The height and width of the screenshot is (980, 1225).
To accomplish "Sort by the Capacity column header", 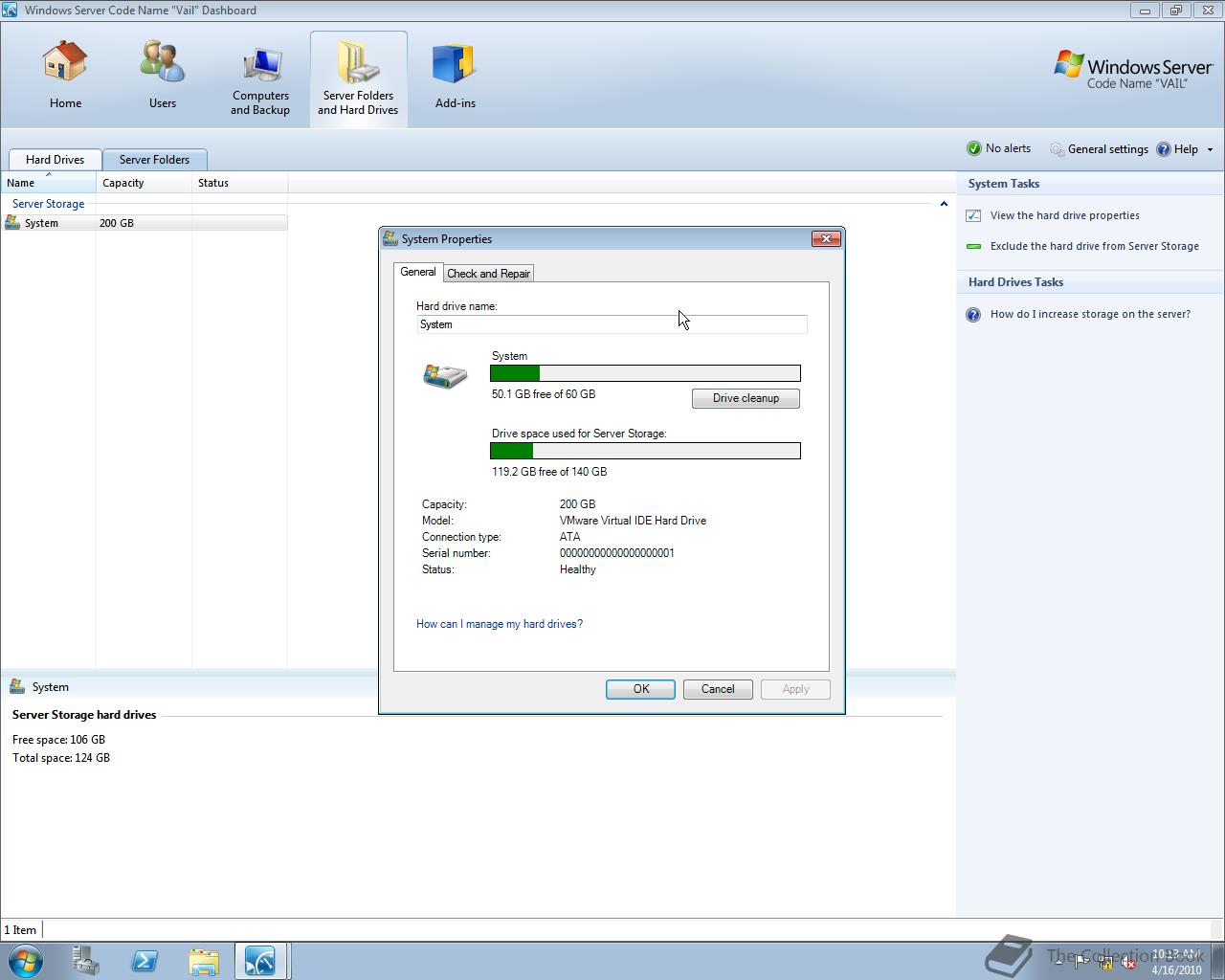I will coord(144,183).
